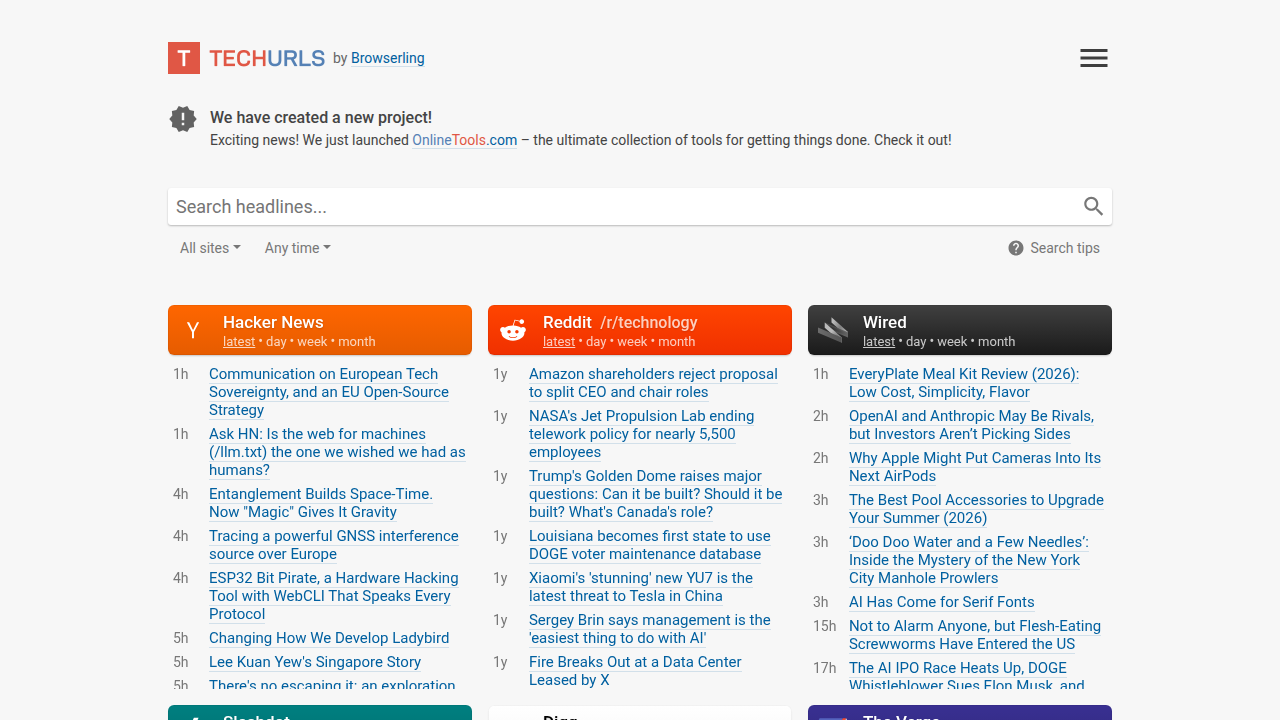Open 'Amazon shareholders reject proposal' headline
The image size is (1280, 720).
[653, 383]
